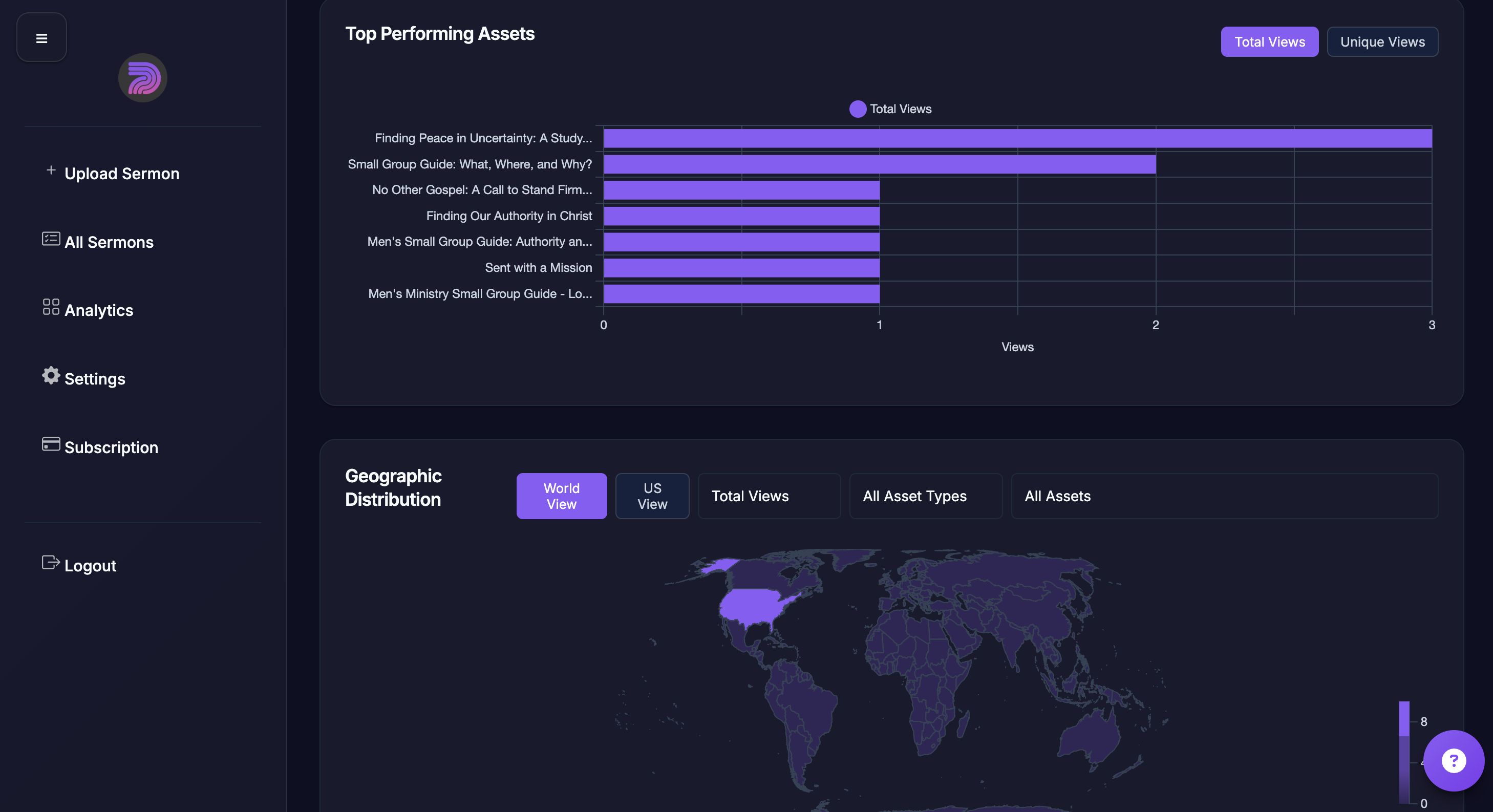The width and height of the screenshot is (1493, 812).
Task: Toggle the Total Views legend marker
Action: pyautogui.click(x=858, y=109)
